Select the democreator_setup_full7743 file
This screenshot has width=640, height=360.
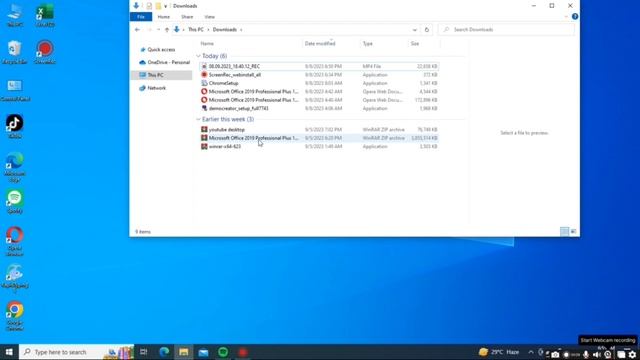point(319,109)
